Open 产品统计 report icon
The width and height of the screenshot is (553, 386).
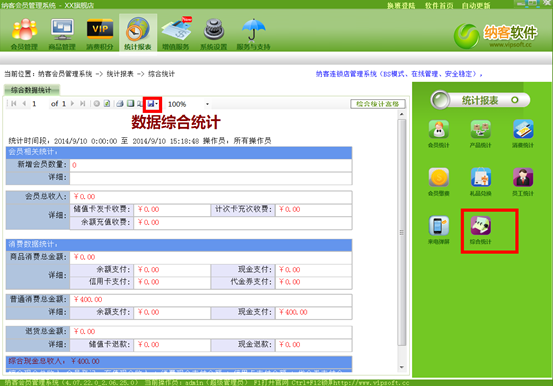480,134
